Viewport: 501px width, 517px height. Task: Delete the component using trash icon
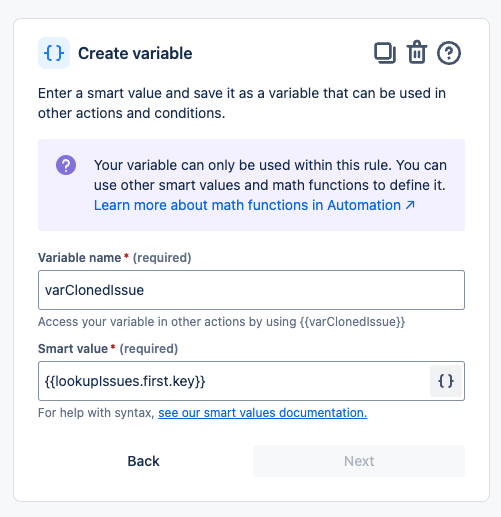[417, 52]
